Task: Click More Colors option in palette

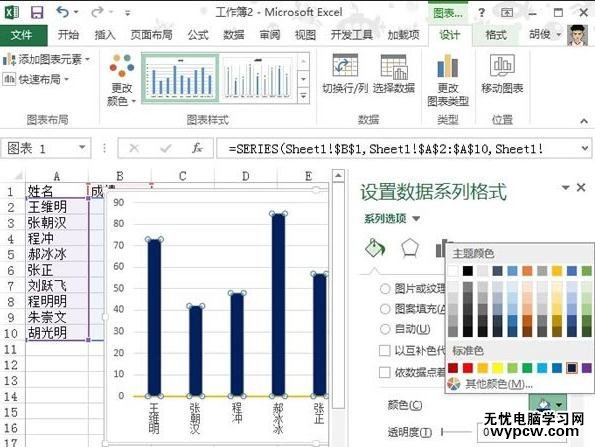Action: click(x=499, y=384)
